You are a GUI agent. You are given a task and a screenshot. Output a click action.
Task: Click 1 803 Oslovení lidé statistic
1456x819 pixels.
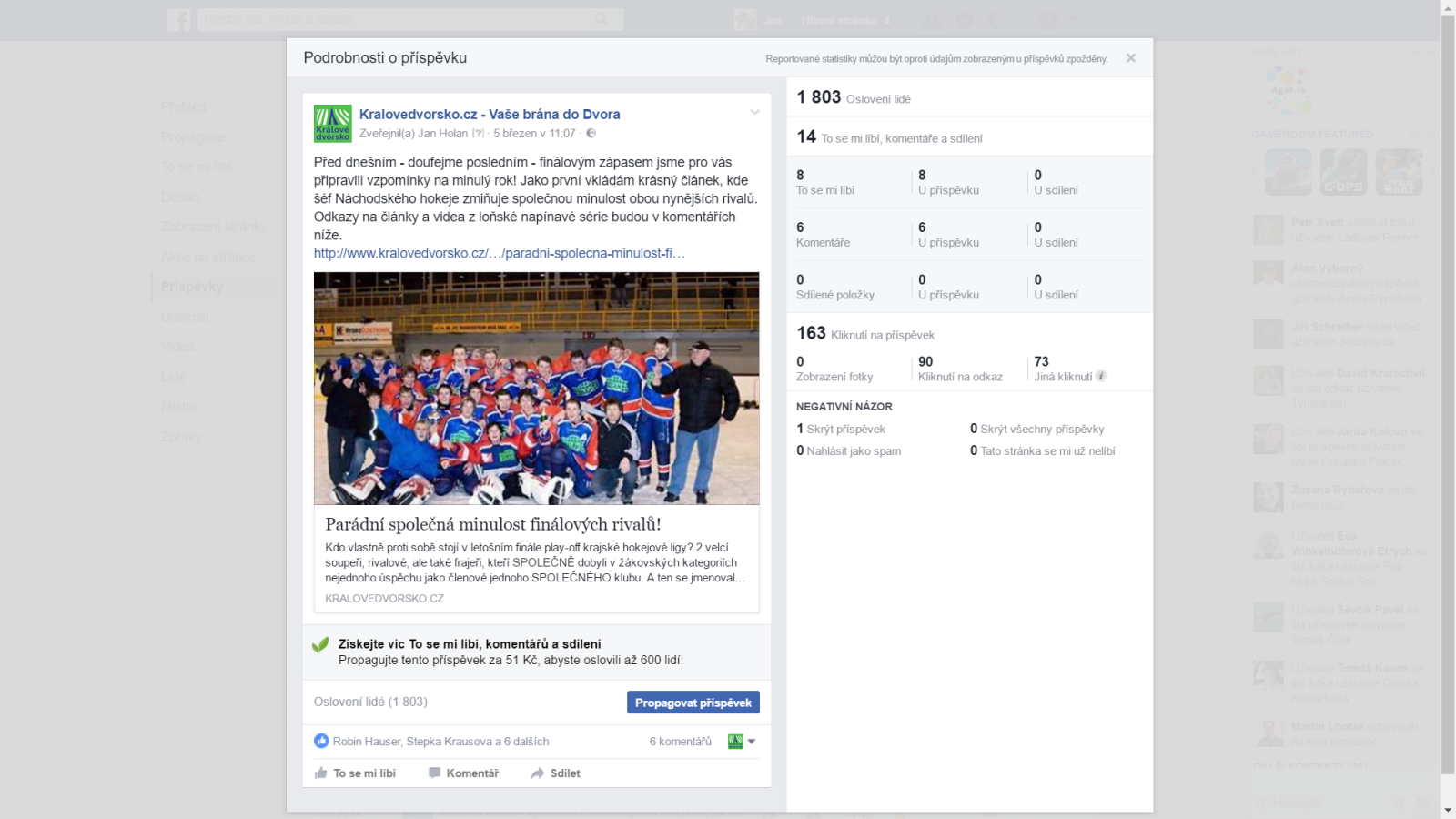coord(854,97)
